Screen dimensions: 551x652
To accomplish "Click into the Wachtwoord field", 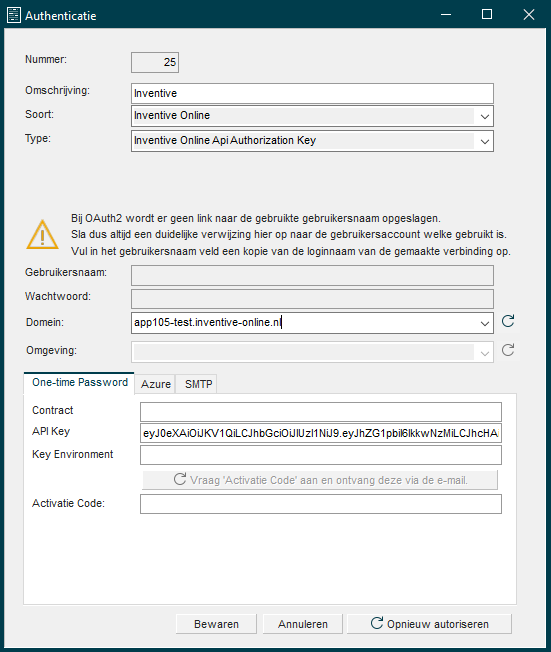I will click(312, 299).
